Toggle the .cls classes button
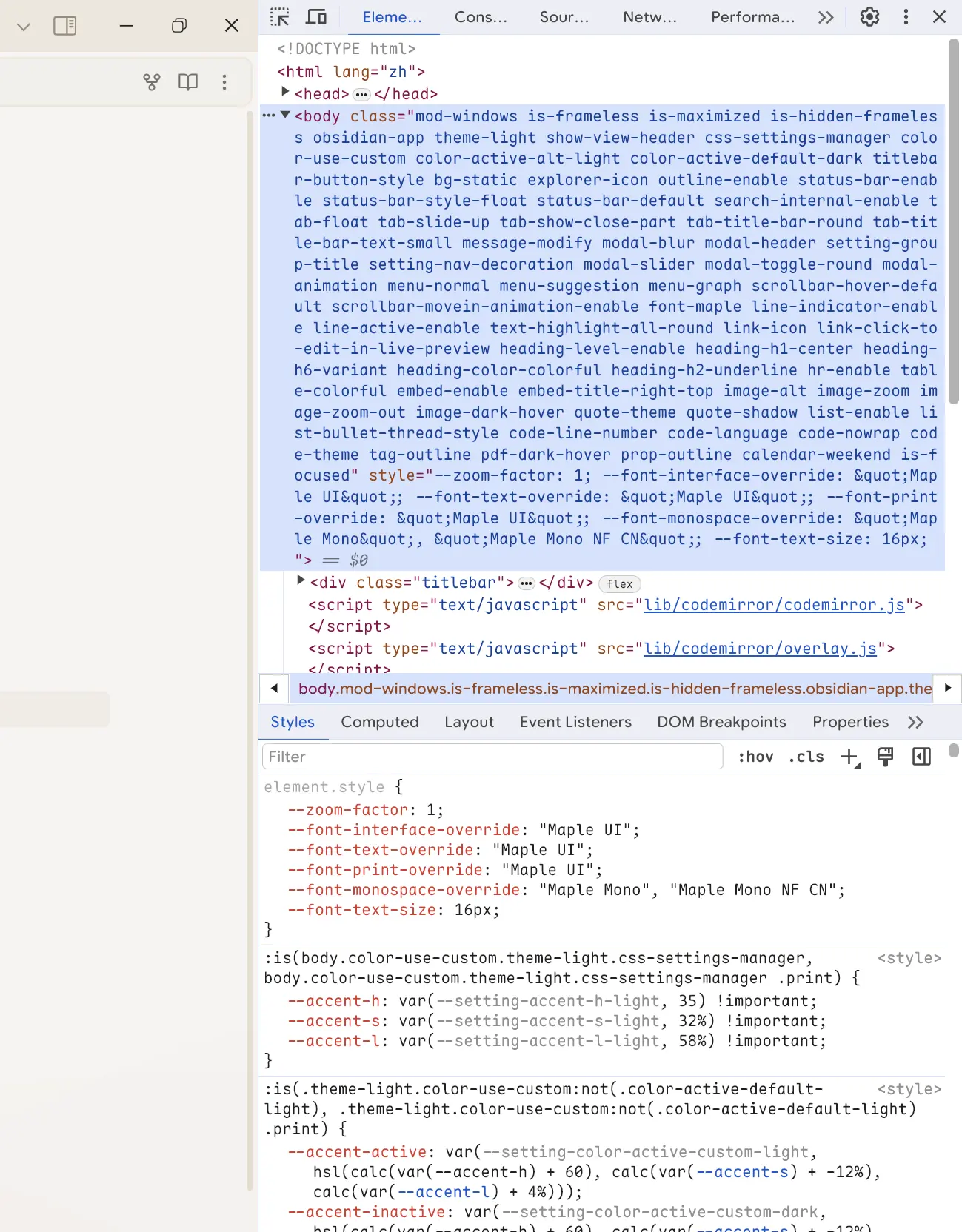The width and height of the screenshot is (962, 1232). coord(806,757)
